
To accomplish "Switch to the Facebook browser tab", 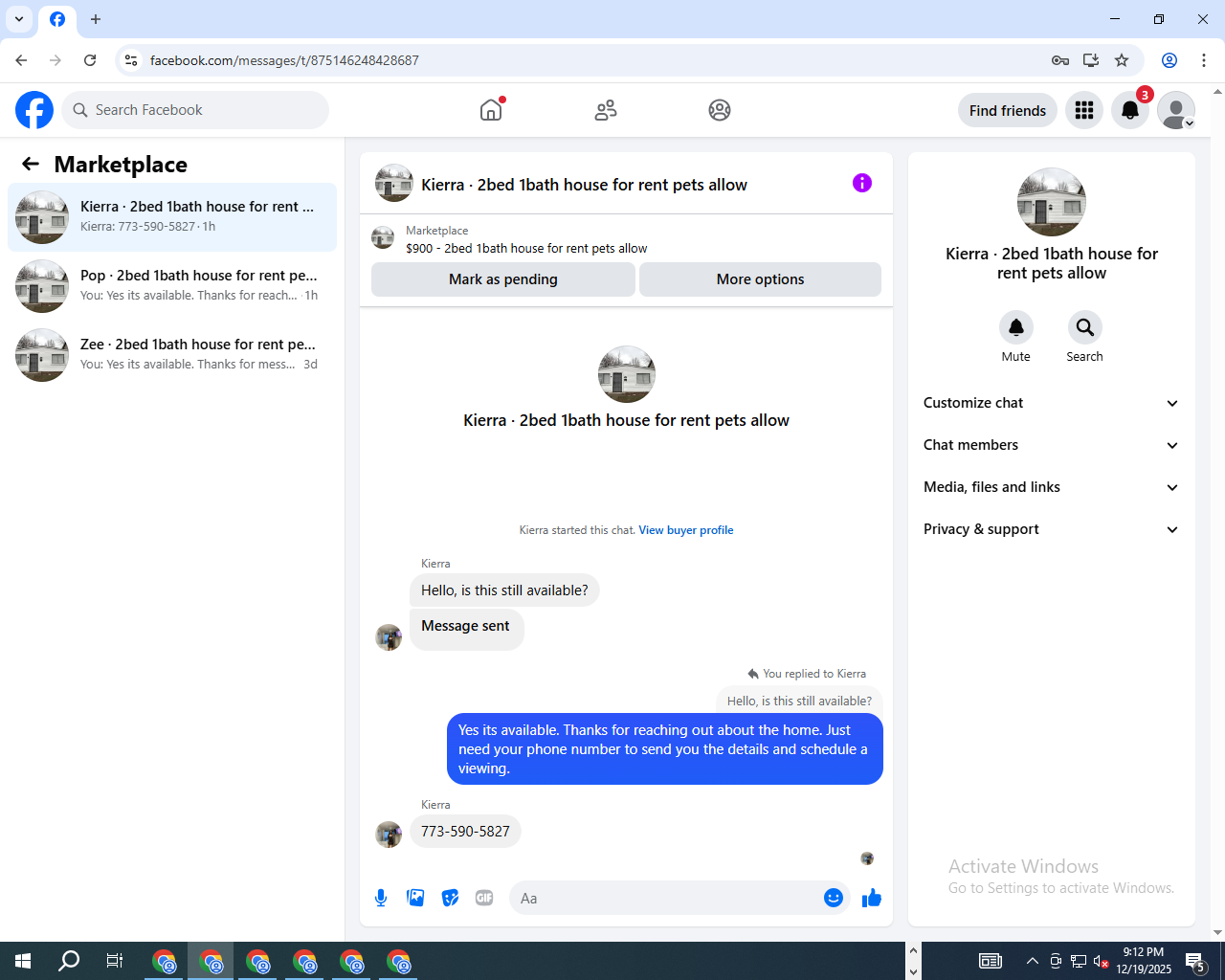I will 57,20.
